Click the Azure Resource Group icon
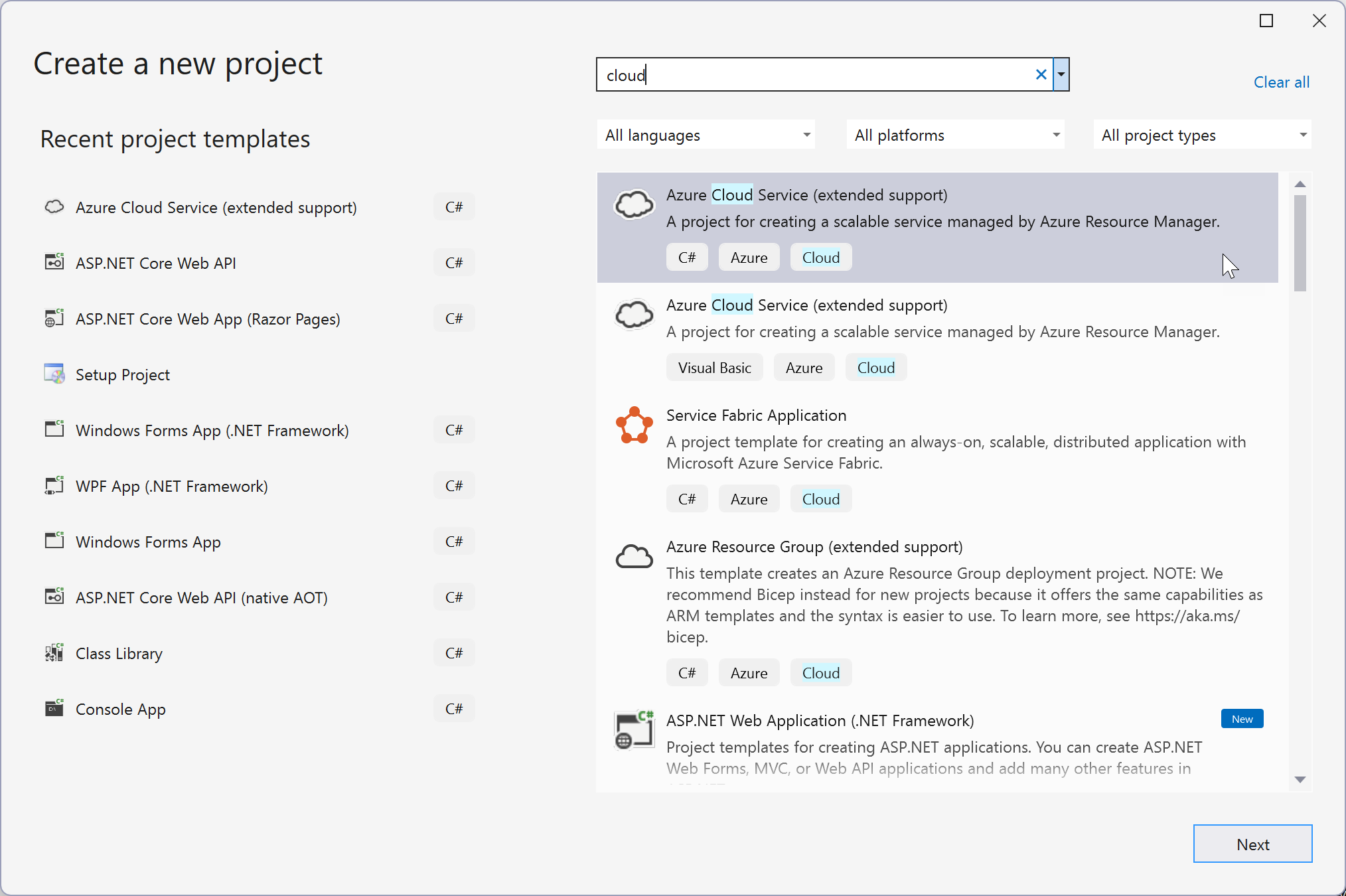The image size is (1346, 896). (633, 557)
